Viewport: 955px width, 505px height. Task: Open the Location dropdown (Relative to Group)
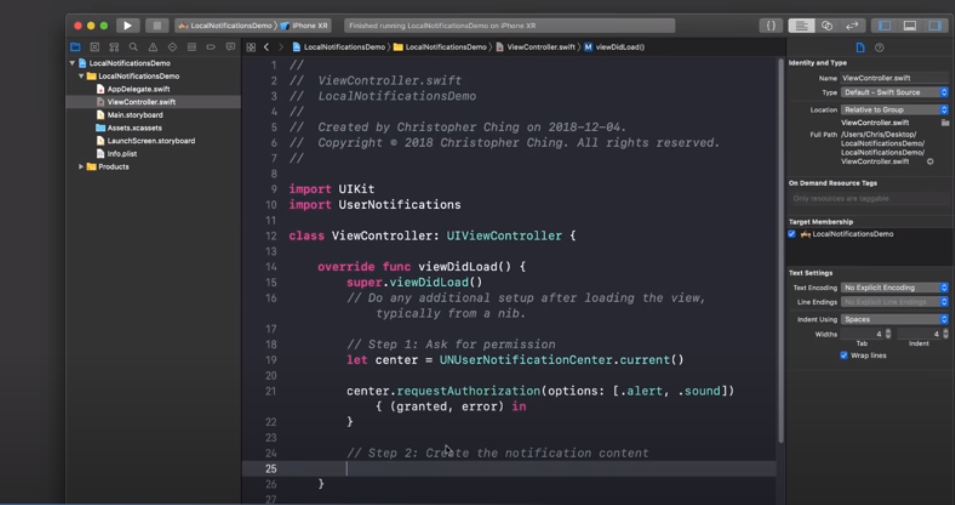pyautogui.click(x=895, y=110)
